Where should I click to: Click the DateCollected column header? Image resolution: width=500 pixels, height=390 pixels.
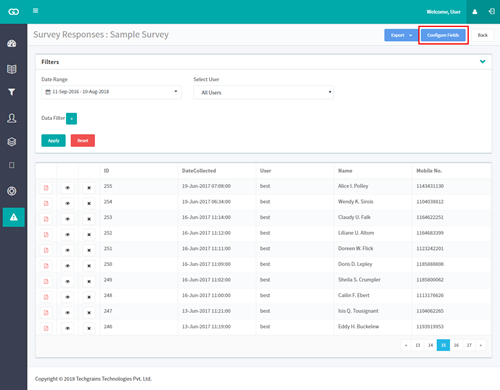[x=199, y=171]
